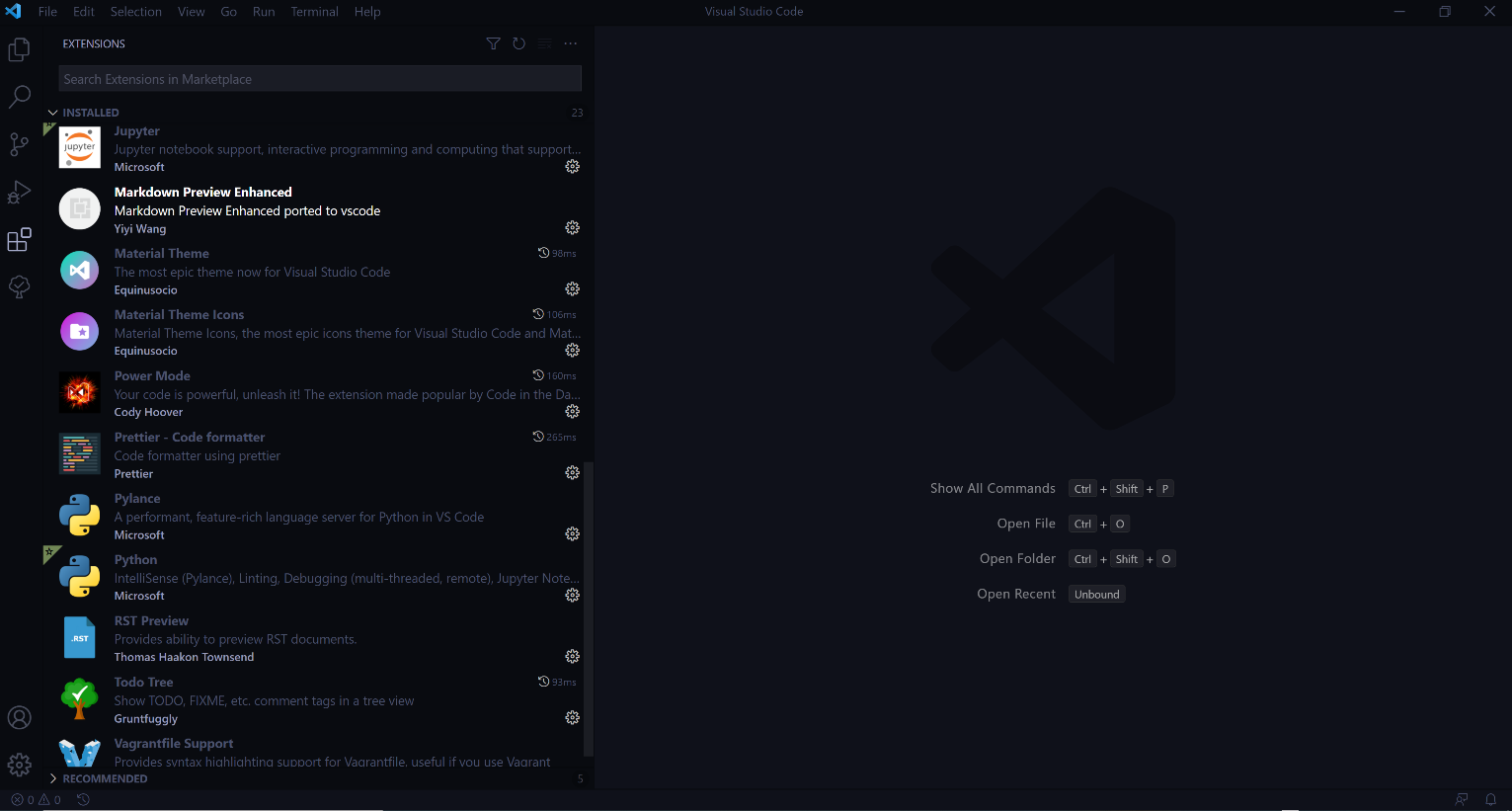The image size is (1512, 811).
Task: Open the Edit menu
Action: 84,12
